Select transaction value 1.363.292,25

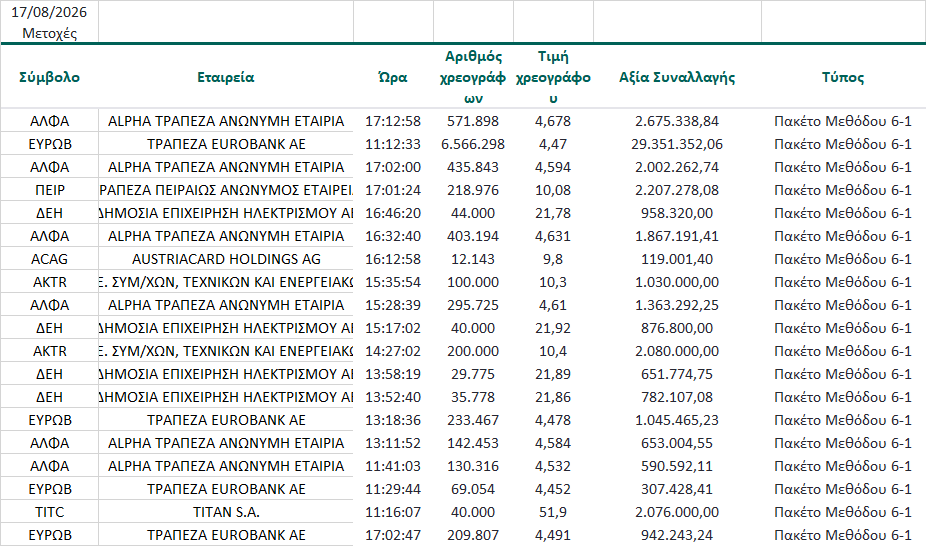[677, 305]
